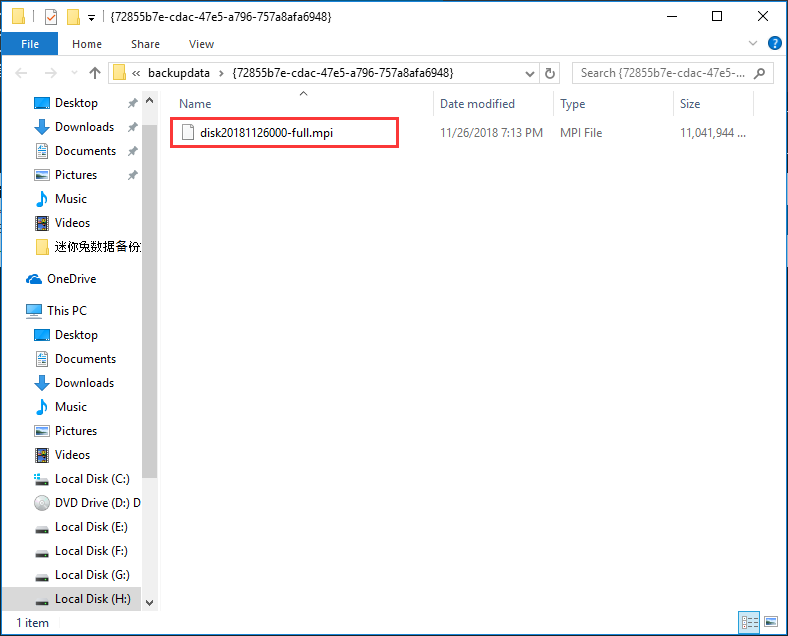Screen dimensions: 788x636
Task: Refresh the current folder
Action: pos(550,73)
